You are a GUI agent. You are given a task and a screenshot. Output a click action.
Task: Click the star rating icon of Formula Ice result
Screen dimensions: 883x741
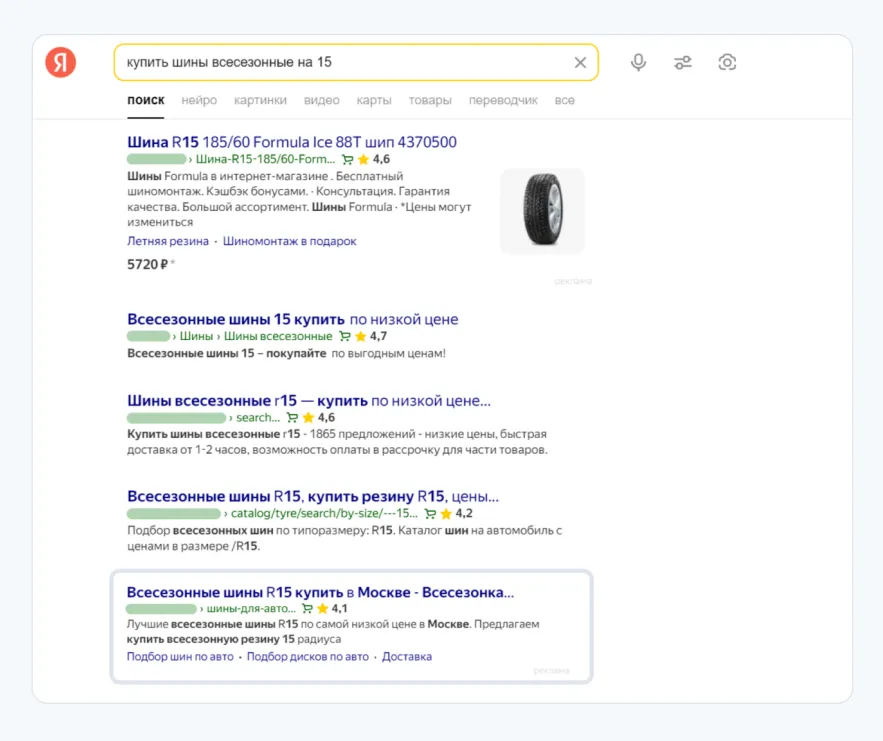pyautogui.click(x=363, y=159)
